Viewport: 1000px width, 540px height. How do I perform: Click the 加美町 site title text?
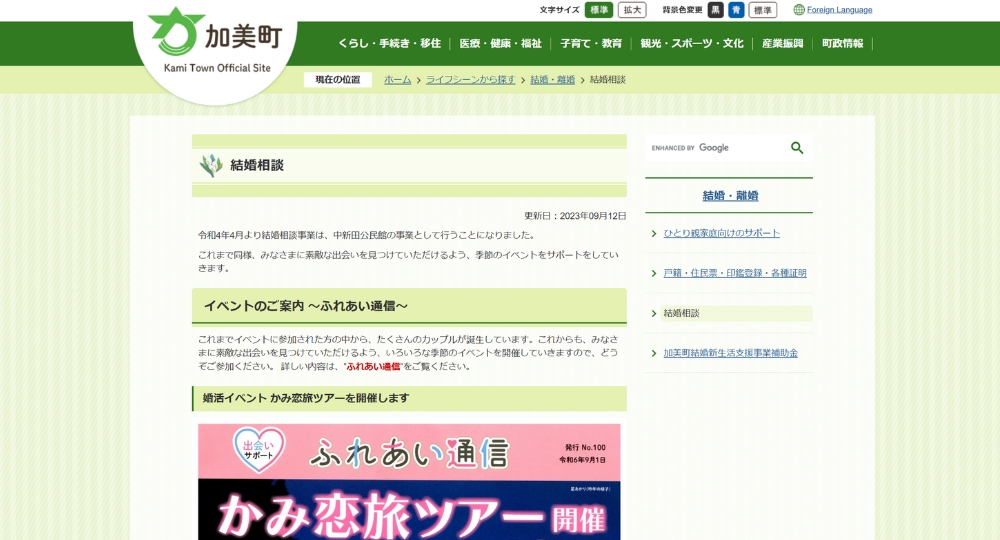pyautogui.click(x=244, y=37)
